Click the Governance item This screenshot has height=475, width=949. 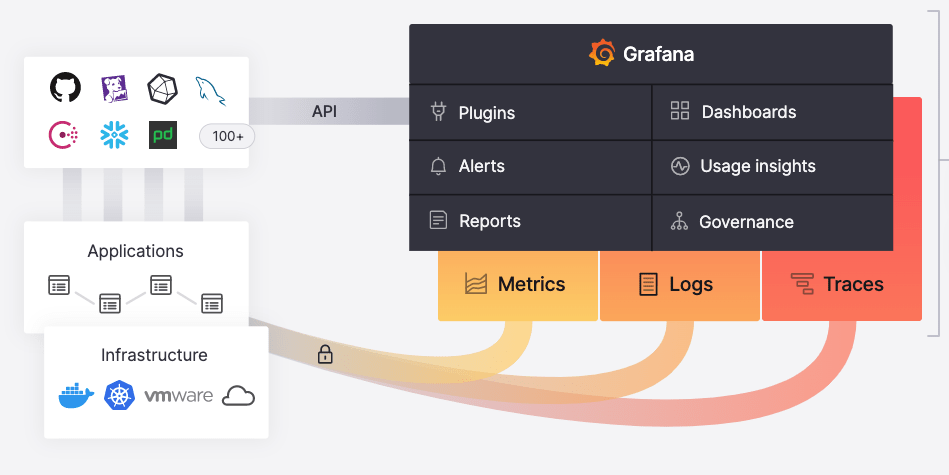coord(772,222)
